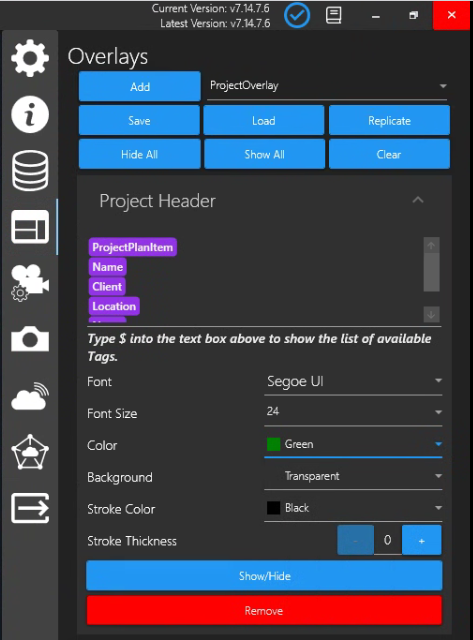Open the ProjectOverlay dropdown
This screenshot has height=640, width=473.
tap(327, 86)
